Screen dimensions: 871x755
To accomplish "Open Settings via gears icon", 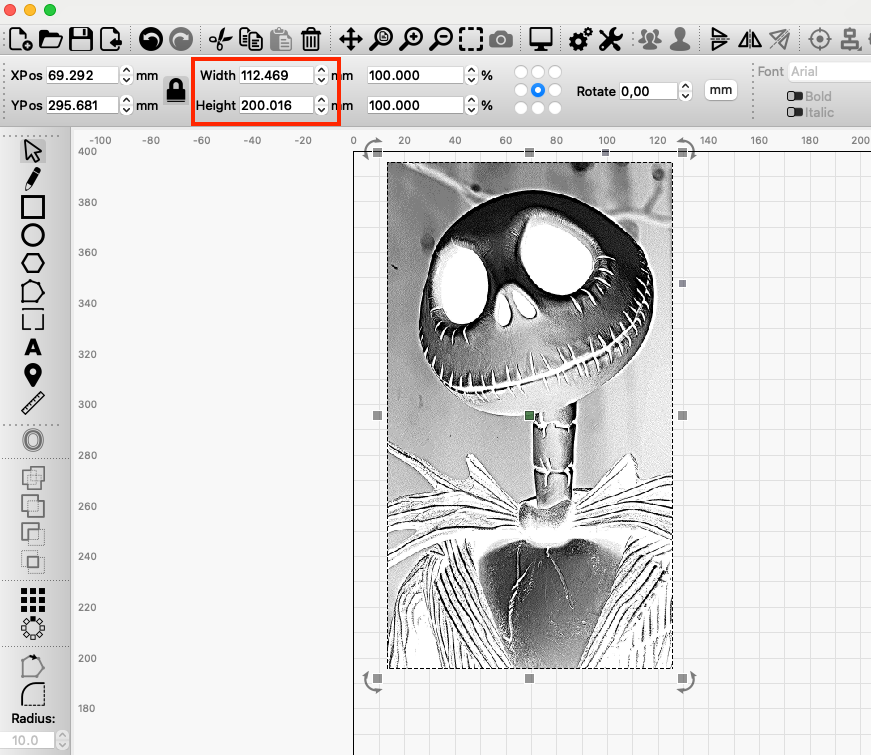I will (580, 39).
